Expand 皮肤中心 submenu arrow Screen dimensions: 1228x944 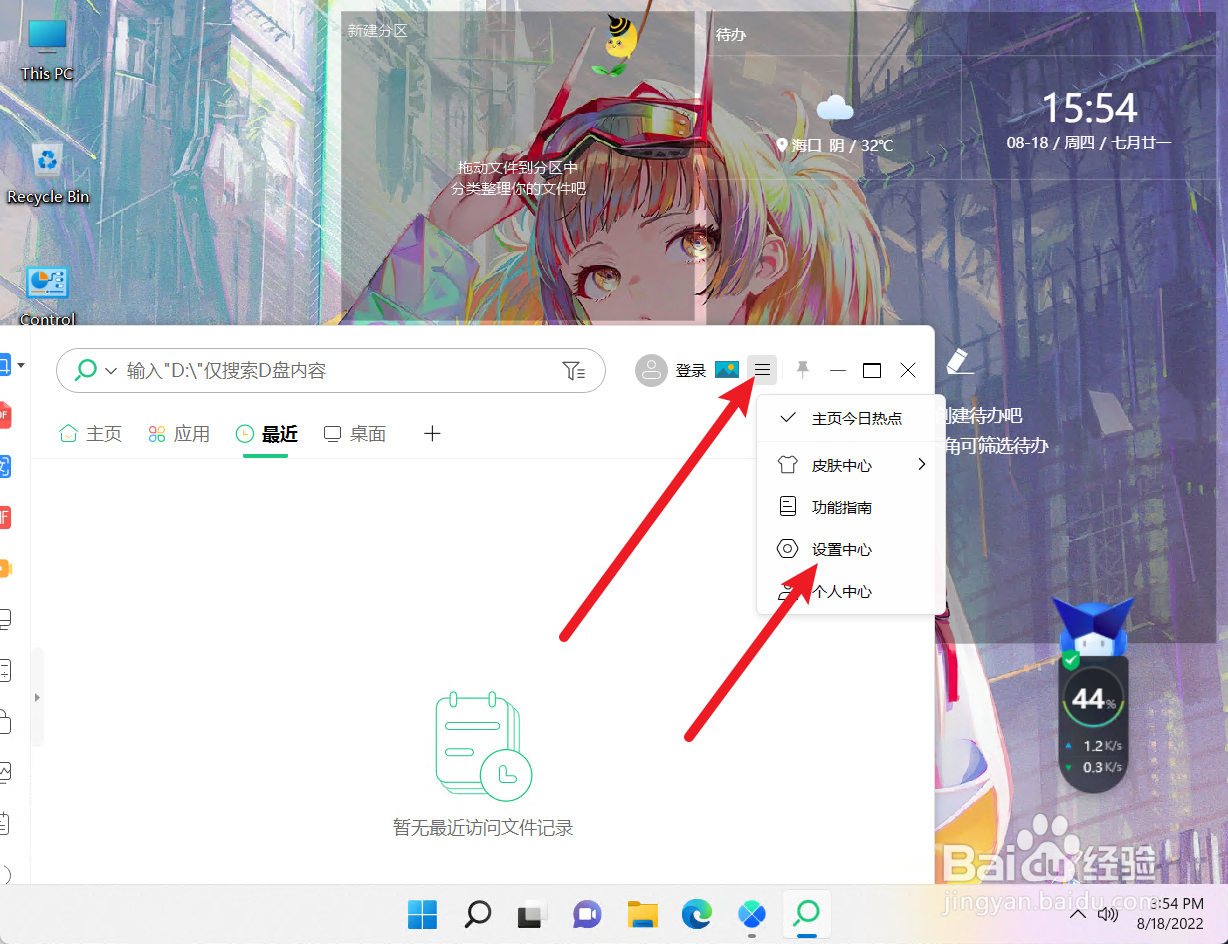(921, 464)
